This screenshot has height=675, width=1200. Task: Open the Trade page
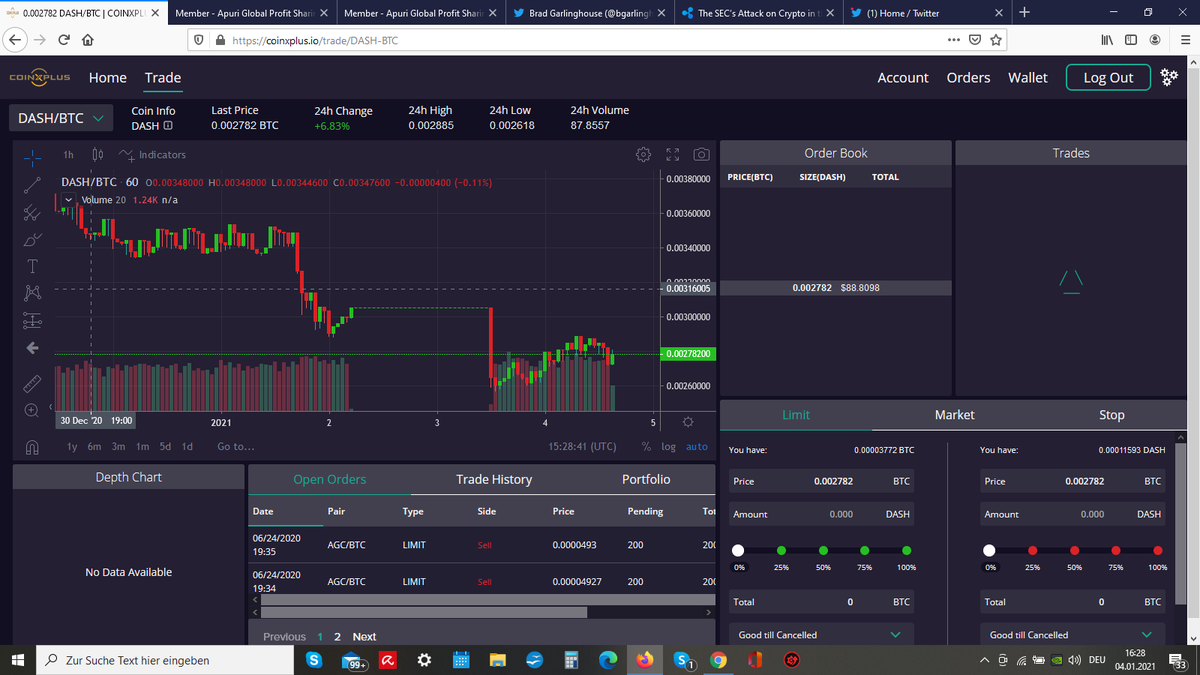tap(163, 78)
